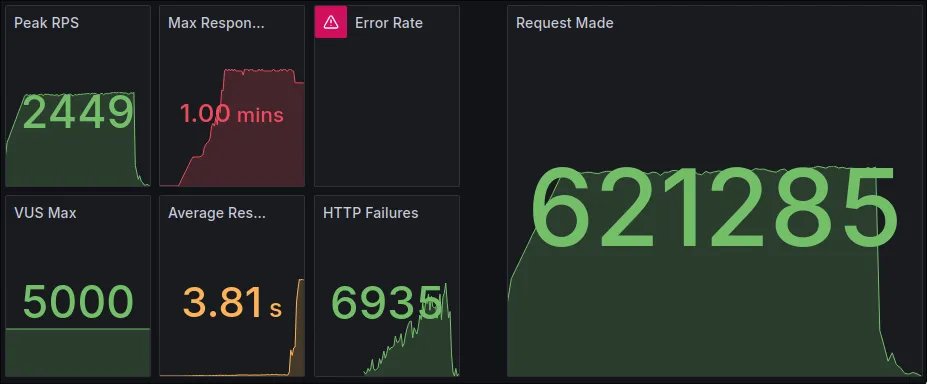Open the Peak RPS panel title
Viewport: 927px width, 384px height.
(x=46, y=23)
